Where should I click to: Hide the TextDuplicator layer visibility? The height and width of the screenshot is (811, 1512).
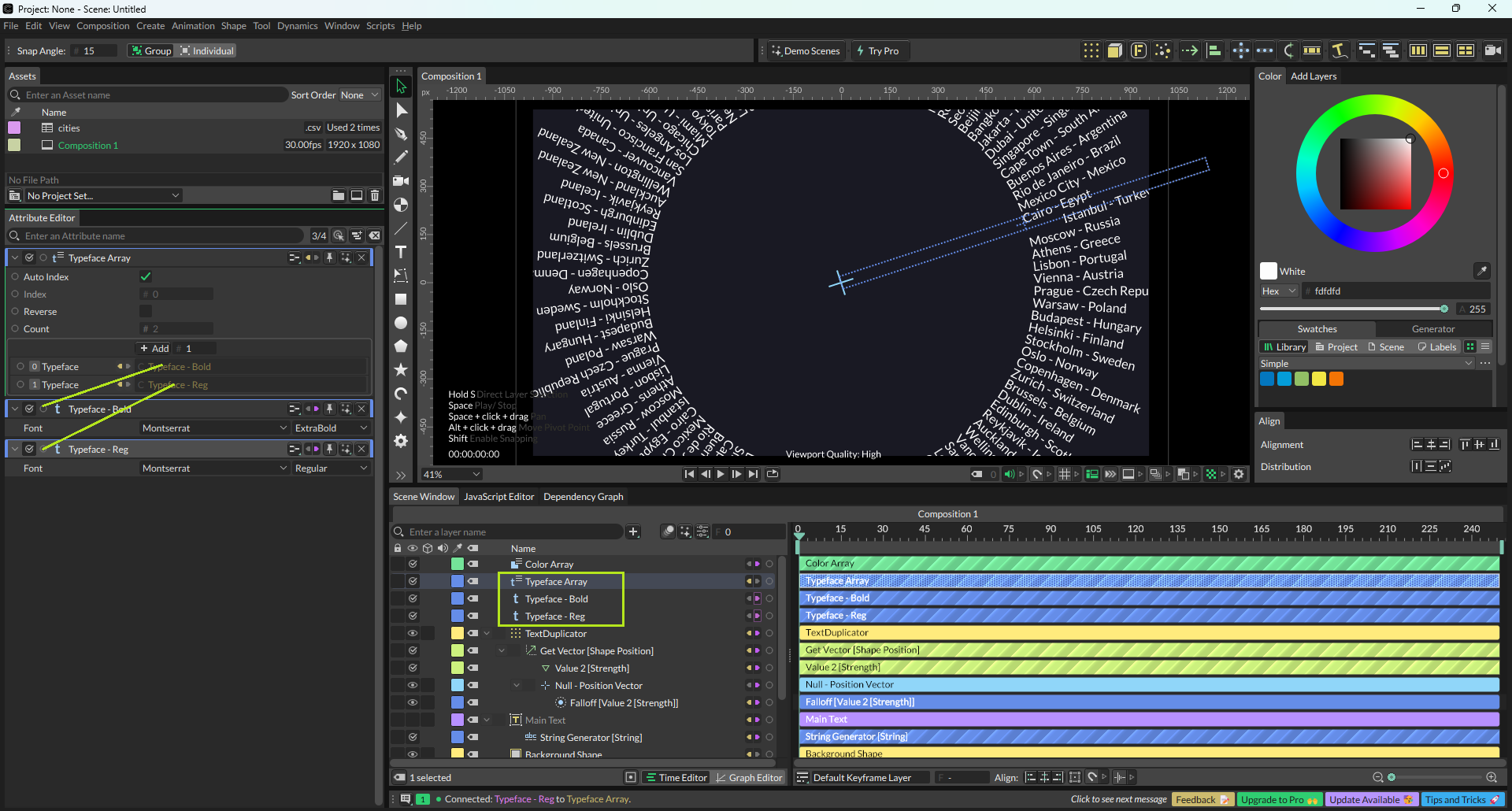tap(412, 633)
